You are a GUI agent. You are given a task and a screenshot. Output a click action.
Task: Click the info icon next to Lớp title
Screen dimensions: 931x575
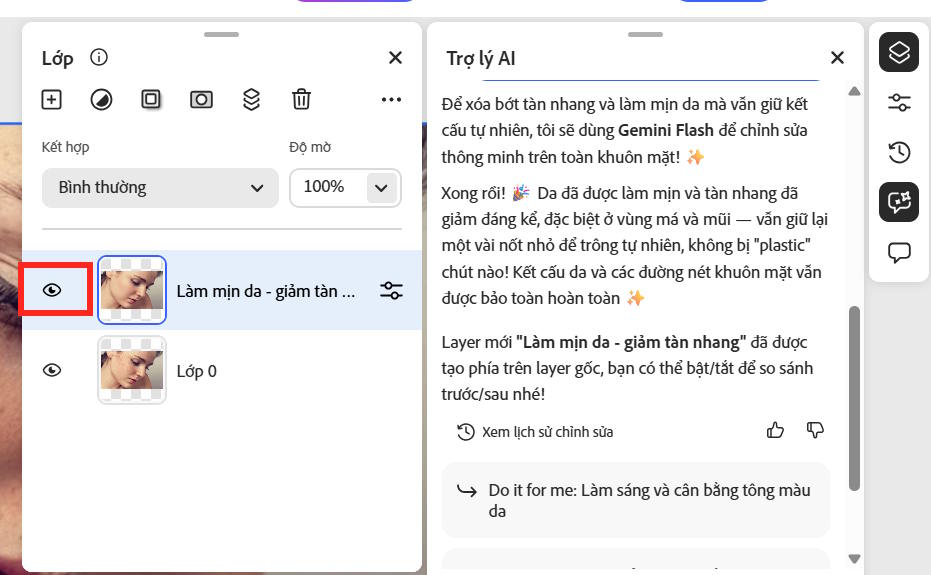(x=99, y=58)
